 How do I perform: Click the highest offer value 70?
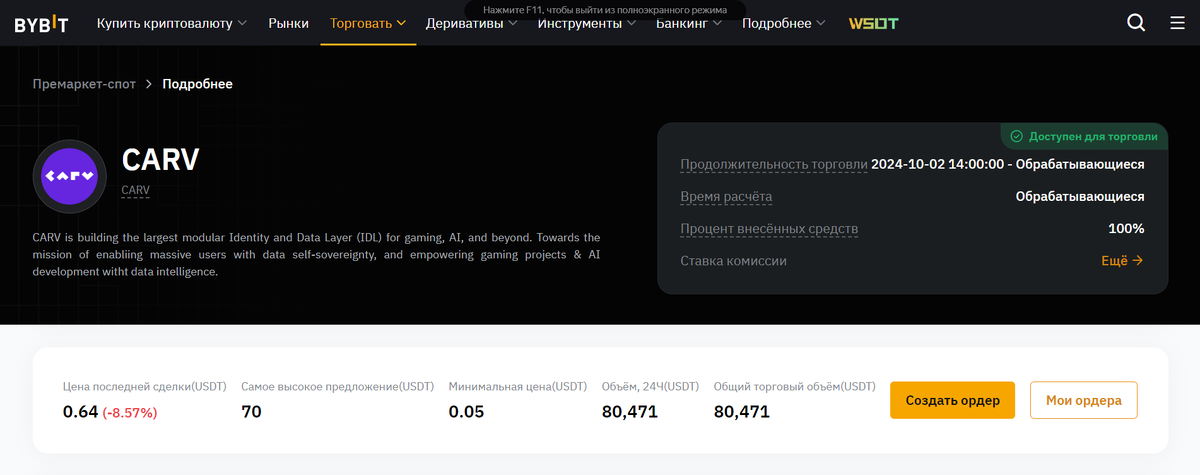[251, 411]
